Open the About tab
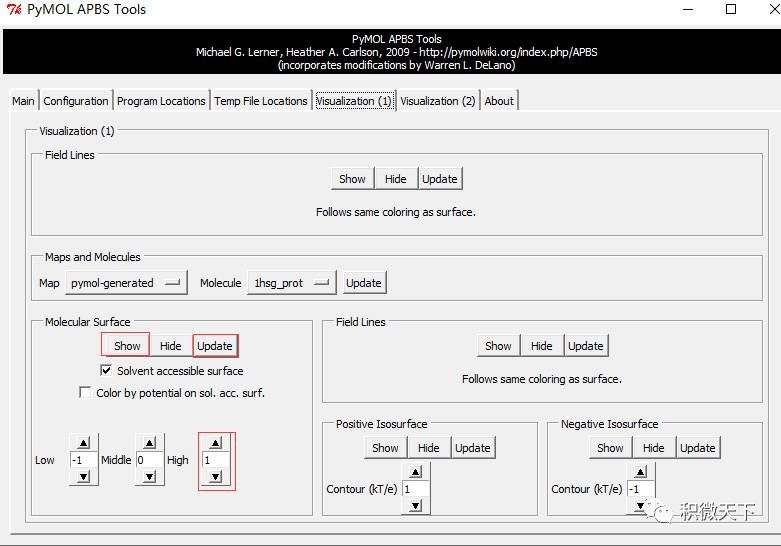Viewport: 781px width, 546px height. pyautogui.click(x=499, y=101)
